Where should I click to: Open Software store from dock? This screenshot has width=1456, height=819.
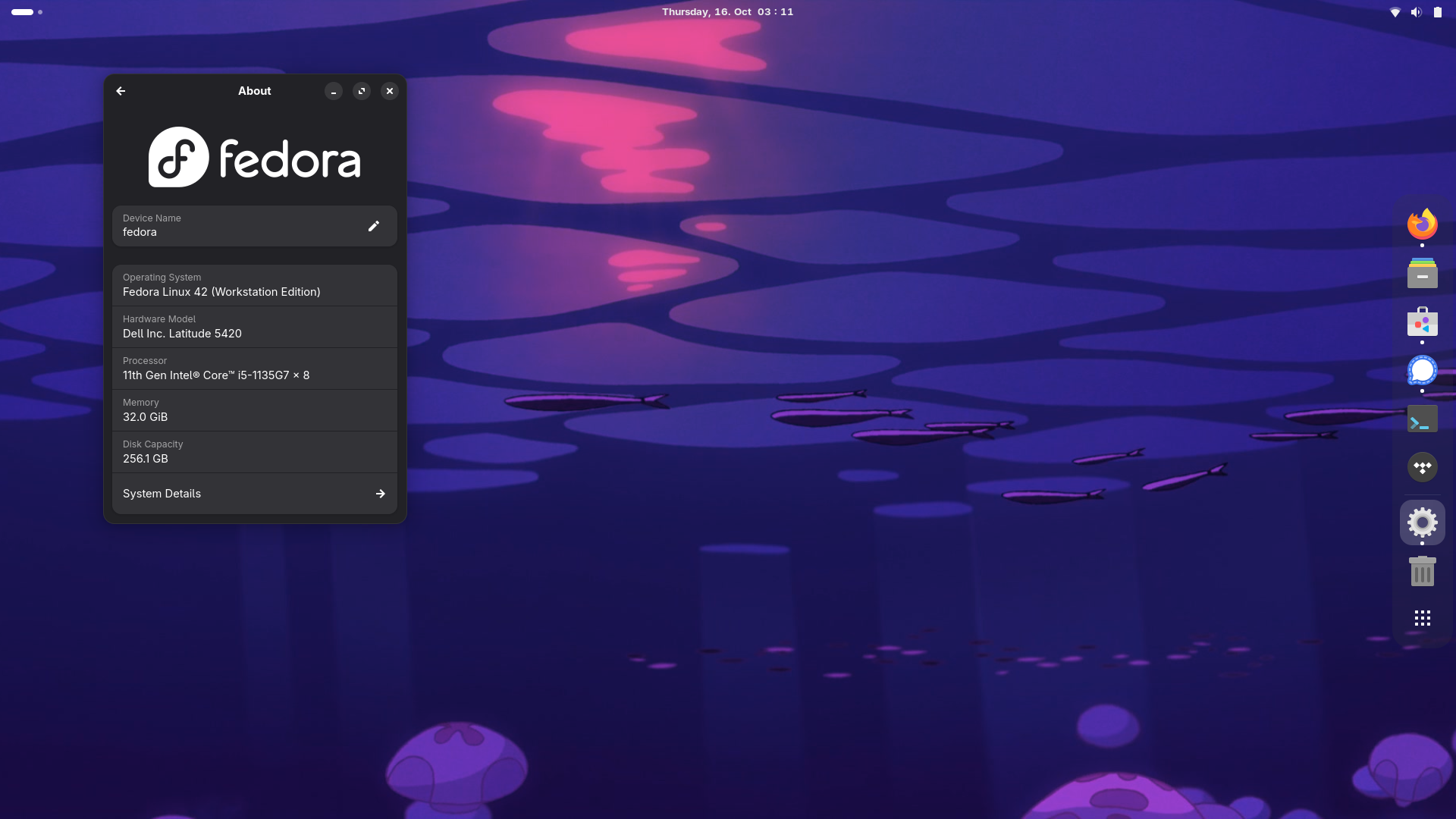[1422, 322]
